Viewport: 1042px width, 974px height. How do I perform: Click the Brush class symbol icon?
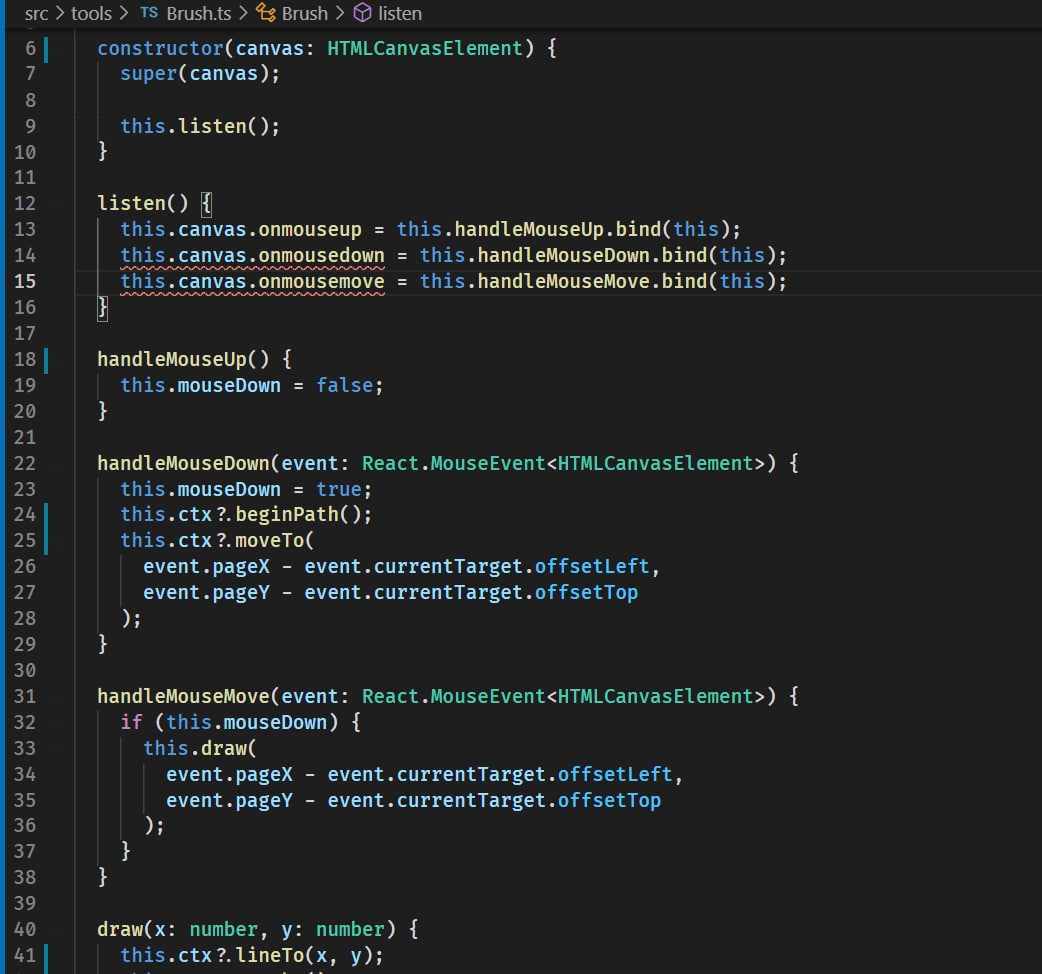pyautogui.click(x=266, y=13)
